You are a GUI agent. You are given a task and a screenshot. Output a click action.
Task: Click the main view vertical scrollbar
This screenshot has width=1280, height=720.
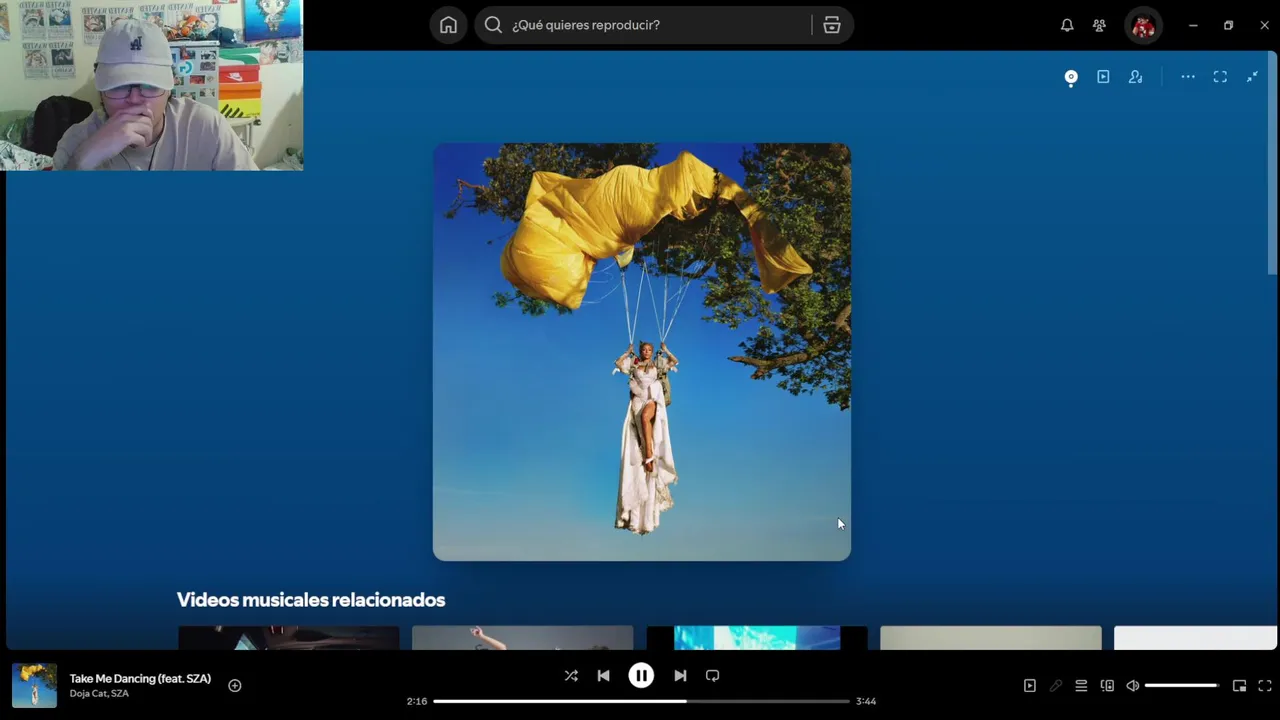click(1273, 165)
